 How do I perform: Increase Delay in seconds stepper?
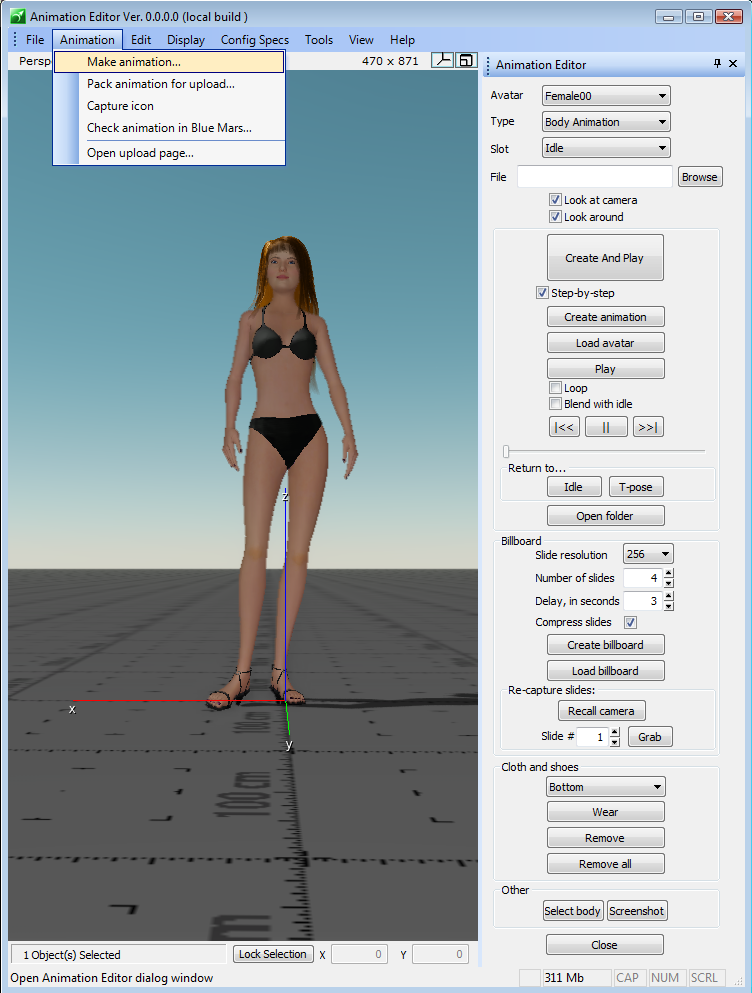tap(669, 596)
